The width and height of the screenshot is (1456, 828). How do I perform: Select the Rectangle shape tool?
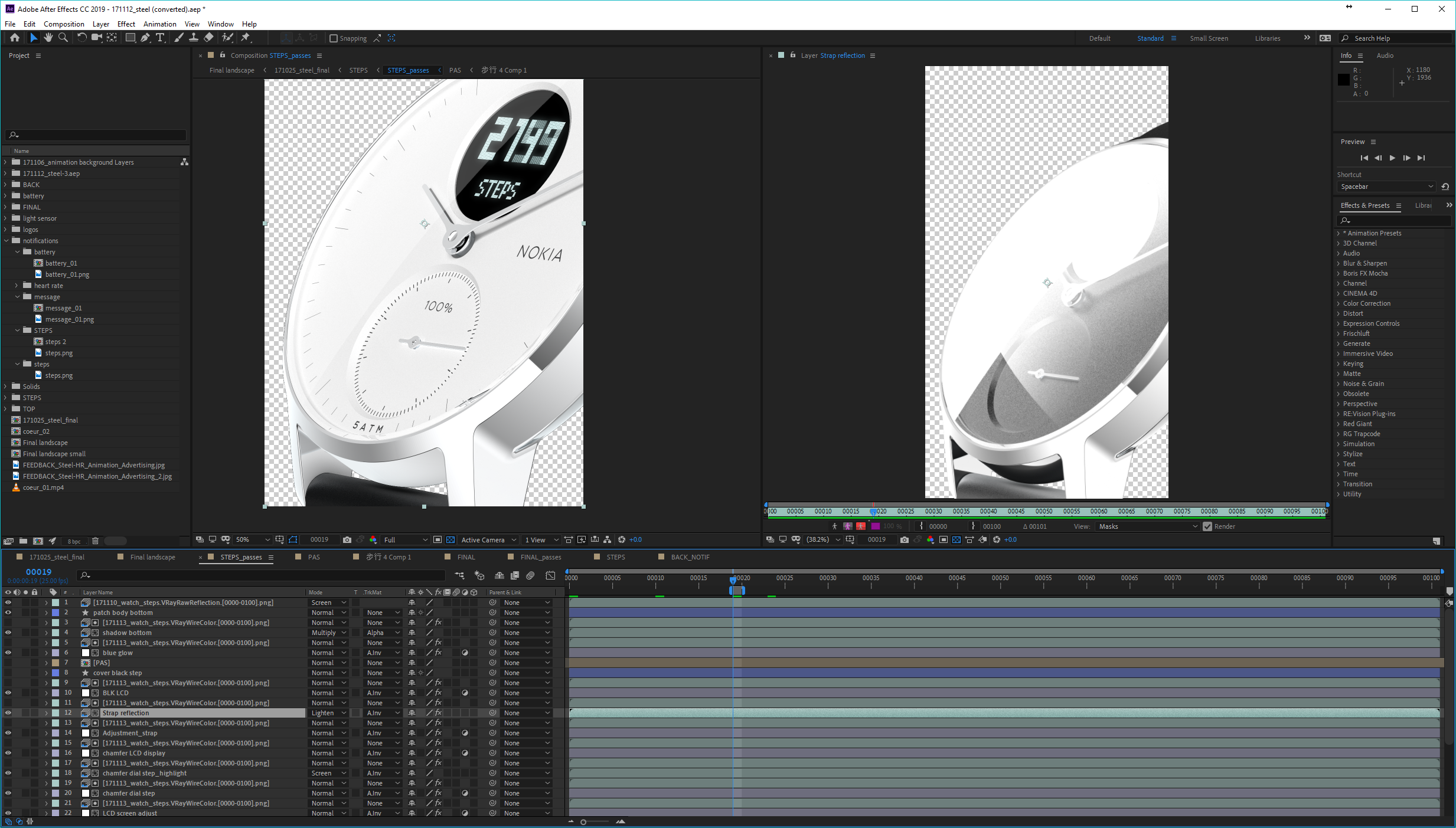pyautogui.click(x=130, y=38)
